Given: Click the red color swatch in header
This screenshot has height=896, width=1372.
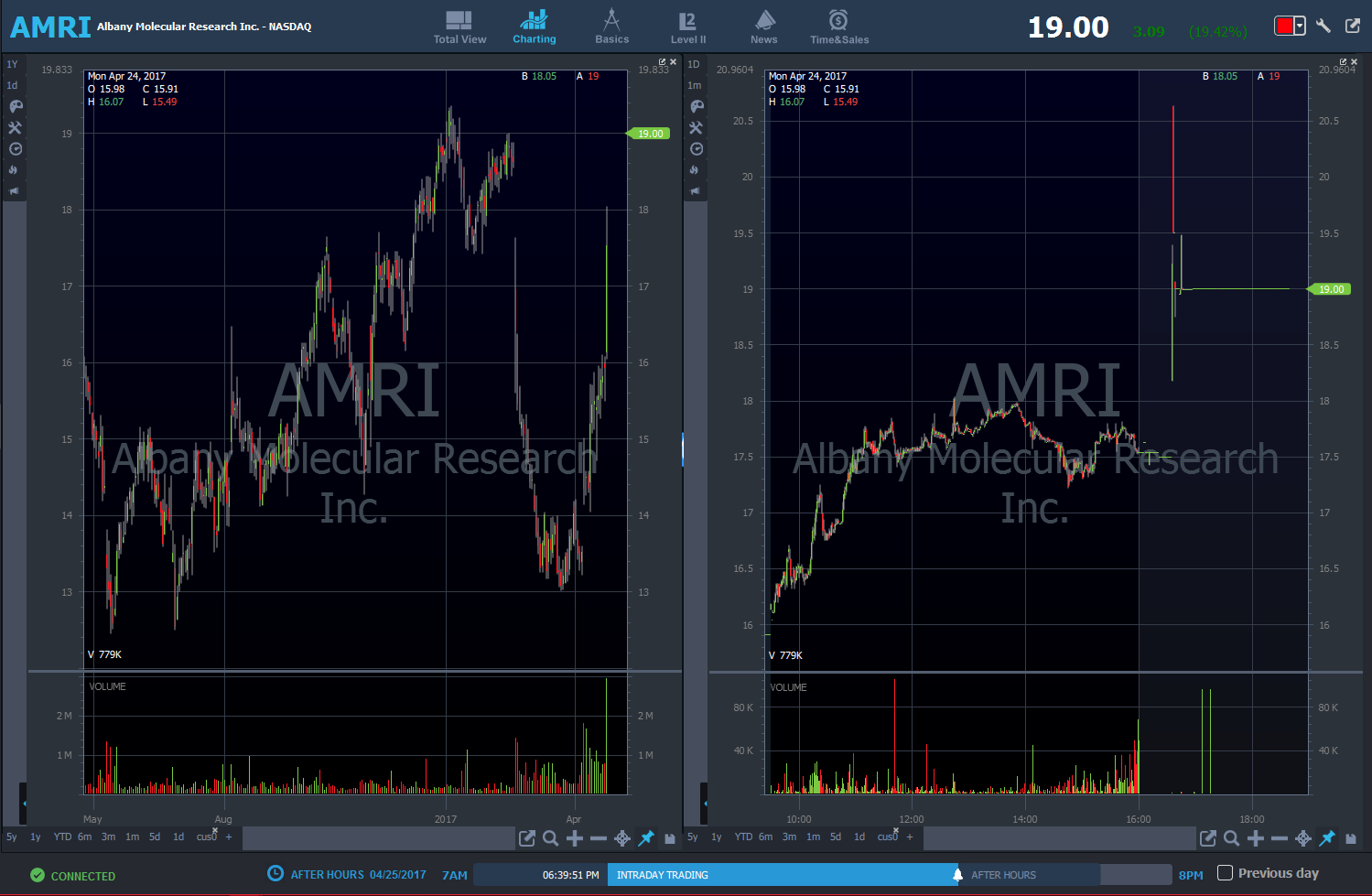Looking at the screenshot, I should 1284,26.
